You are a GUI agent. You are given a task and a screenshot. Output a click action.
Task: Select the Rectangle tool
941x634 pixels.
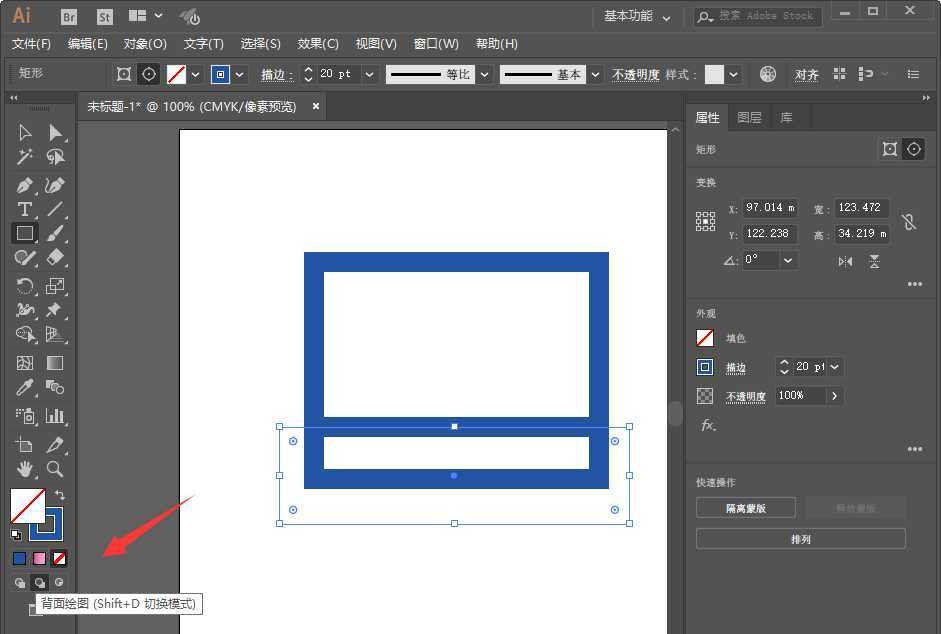(24, 233)
